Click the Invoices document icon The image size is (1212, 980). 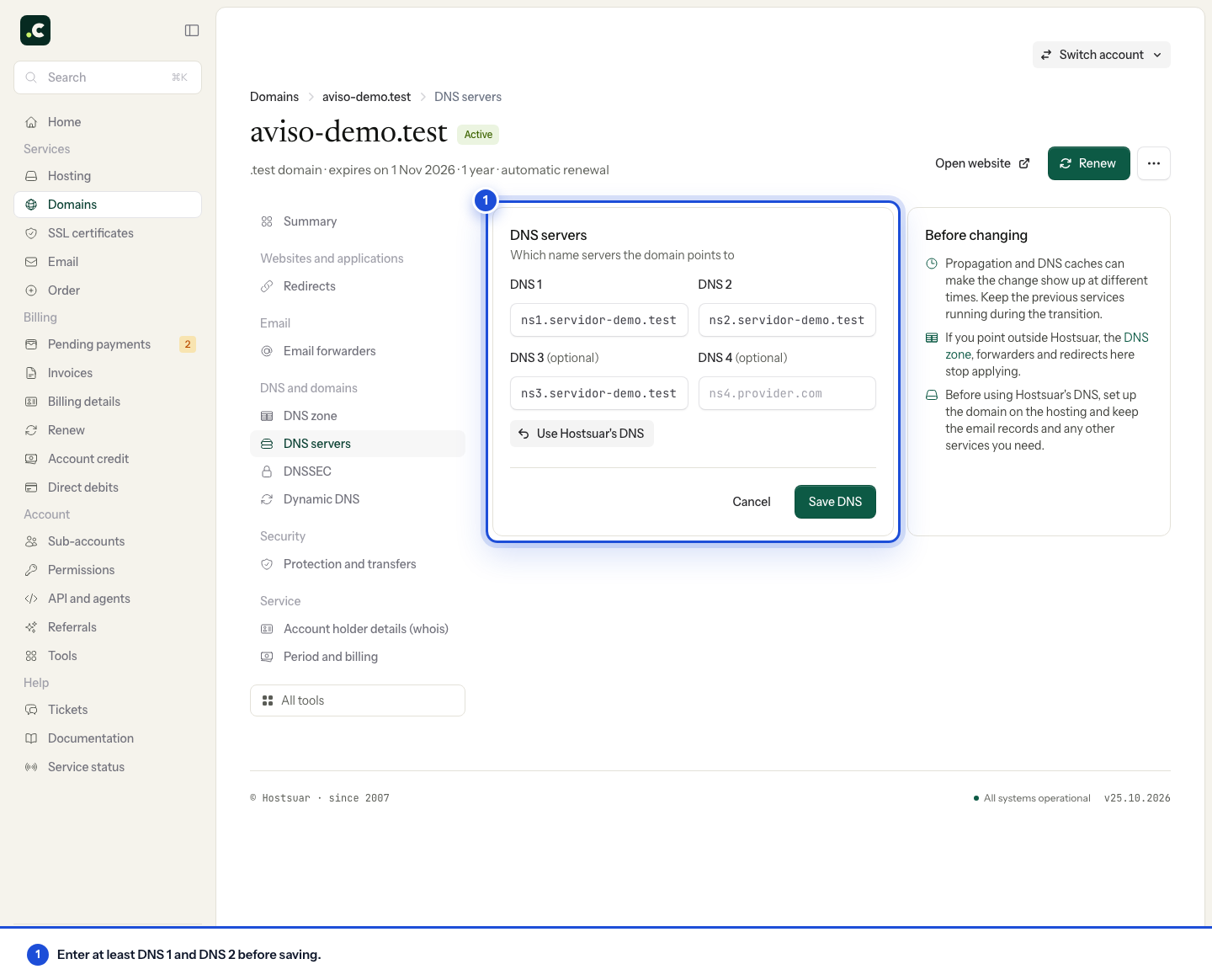31,373
